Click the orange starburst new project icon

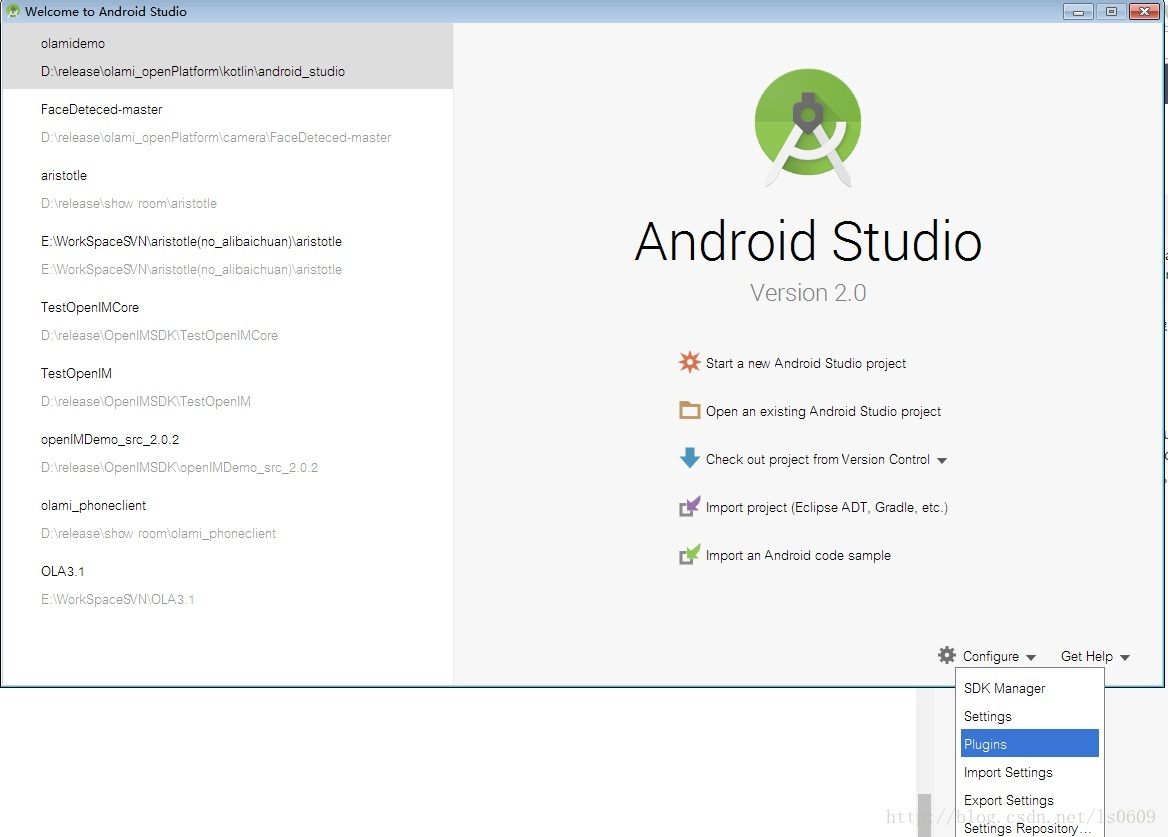(690, 362)
